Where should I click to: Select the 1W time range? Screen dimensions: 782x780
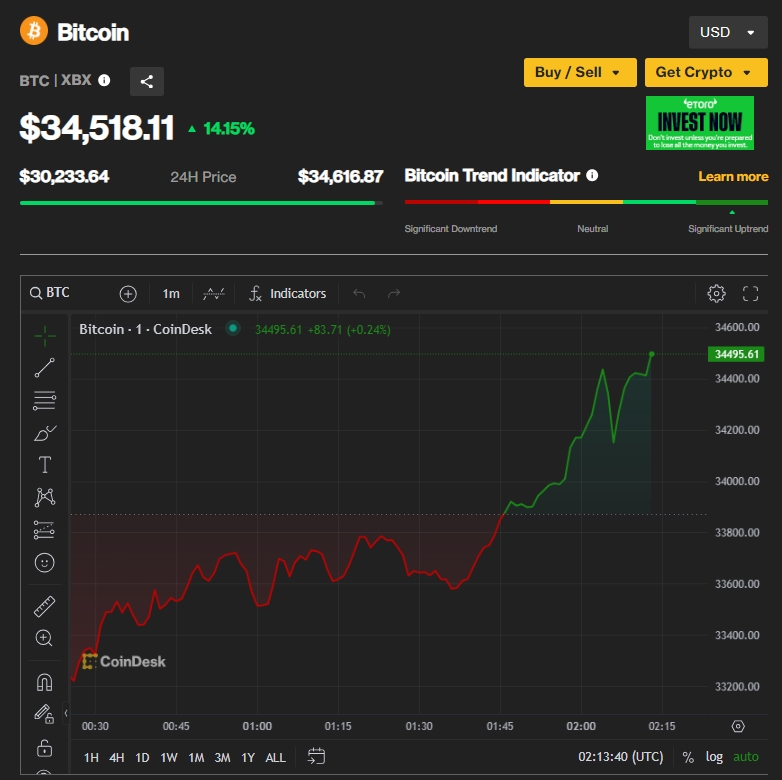coord(169,758)
